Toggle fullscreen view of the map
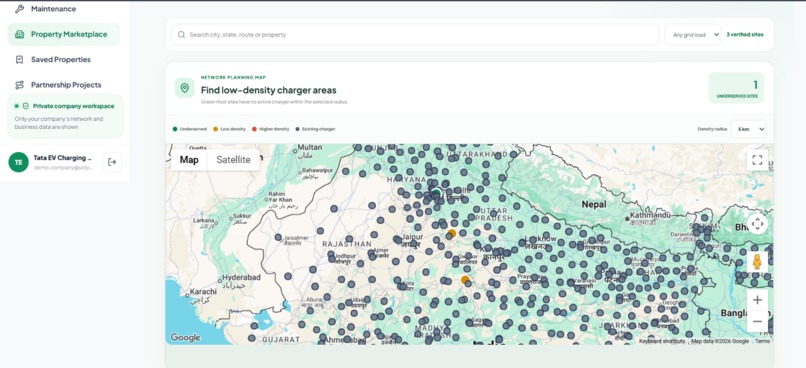This screenshot has height=368, width=806. (757, 160)
